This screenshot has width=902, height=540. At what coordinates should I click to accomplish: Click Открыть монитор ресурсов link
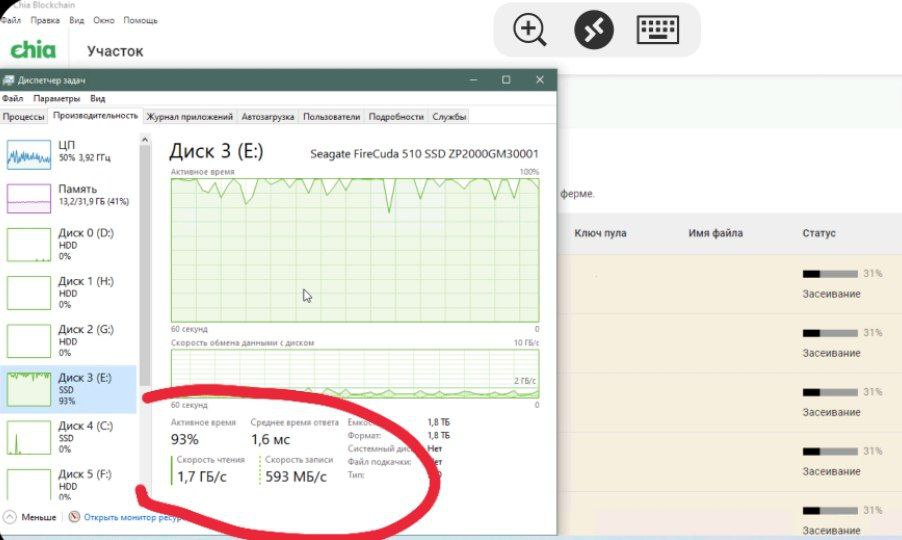coord(132,517)
